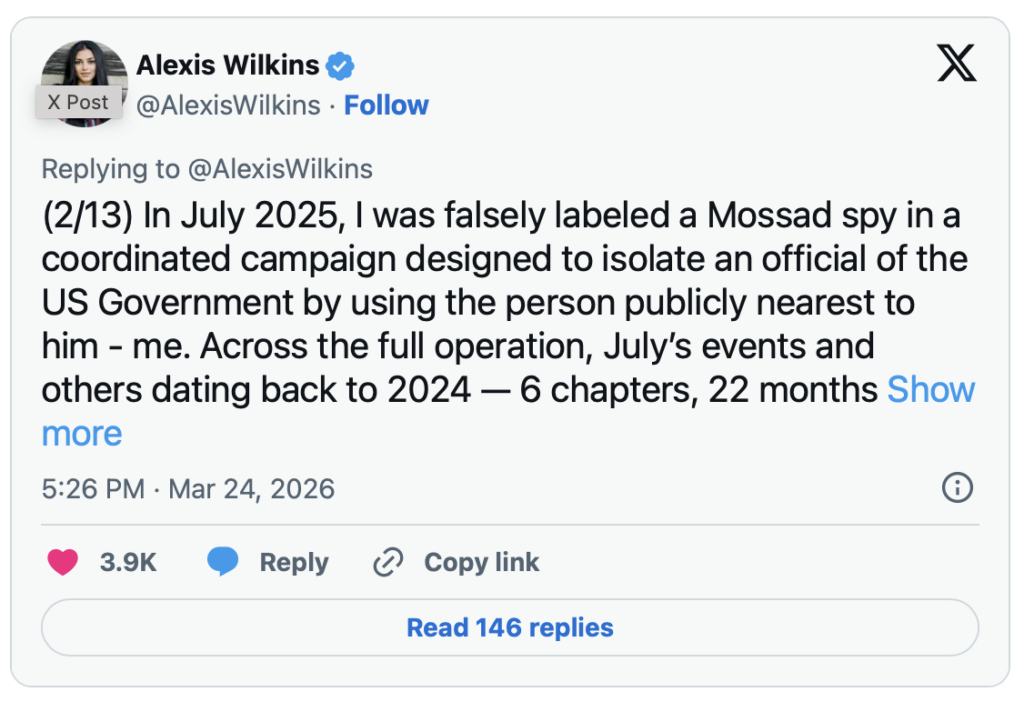The height and width of the screenshot is (702, 1024).
Task: Click the X logo icon
Action: tap(957, 64)
